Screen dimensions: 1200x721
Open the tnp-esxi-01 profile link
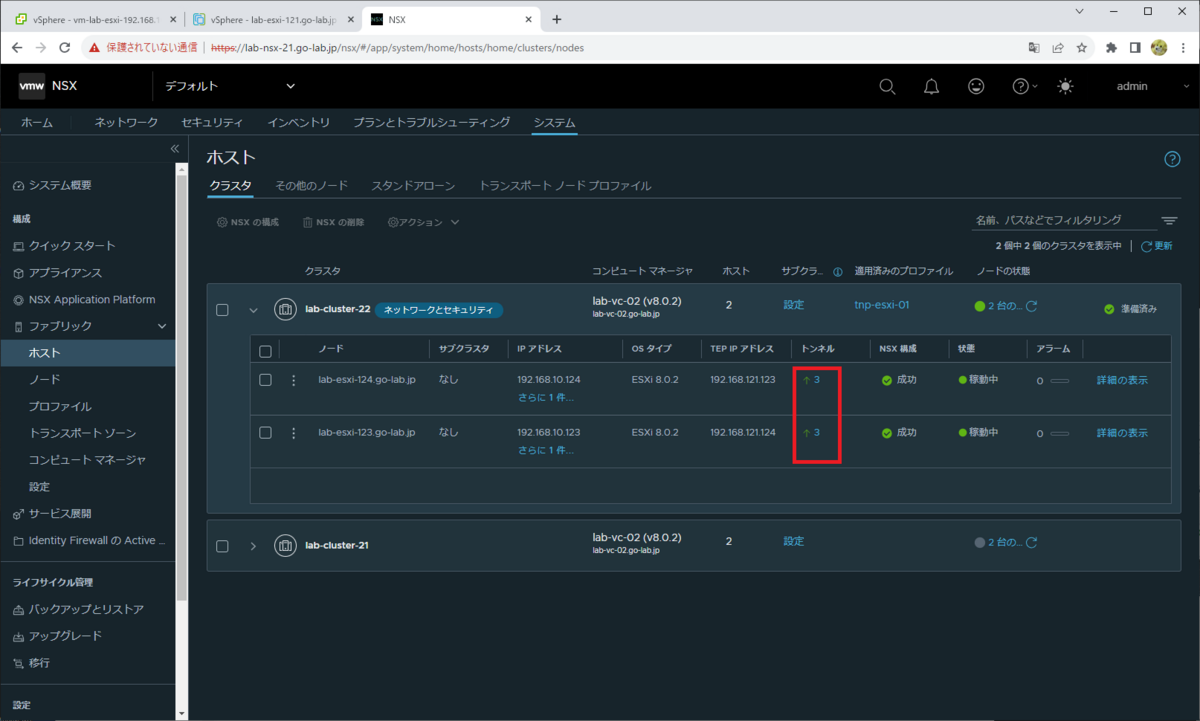881,305
